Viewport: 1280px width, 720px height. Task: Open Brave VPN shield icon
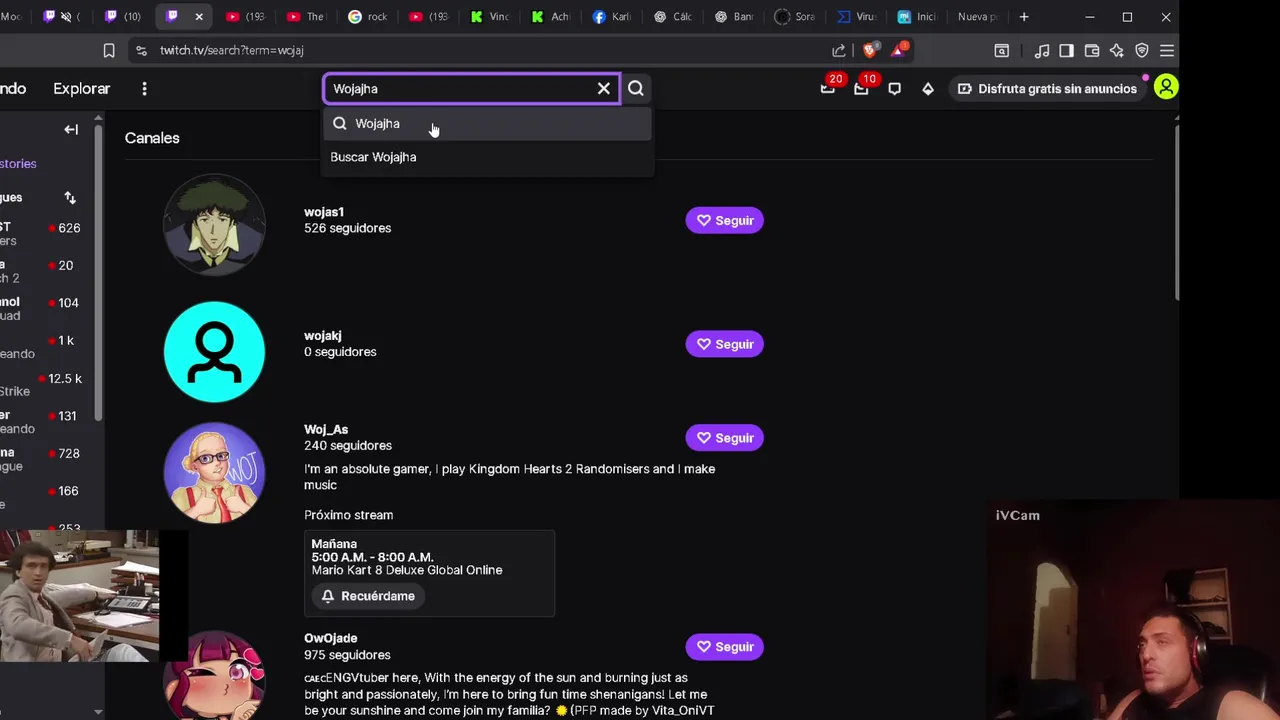1142,50
